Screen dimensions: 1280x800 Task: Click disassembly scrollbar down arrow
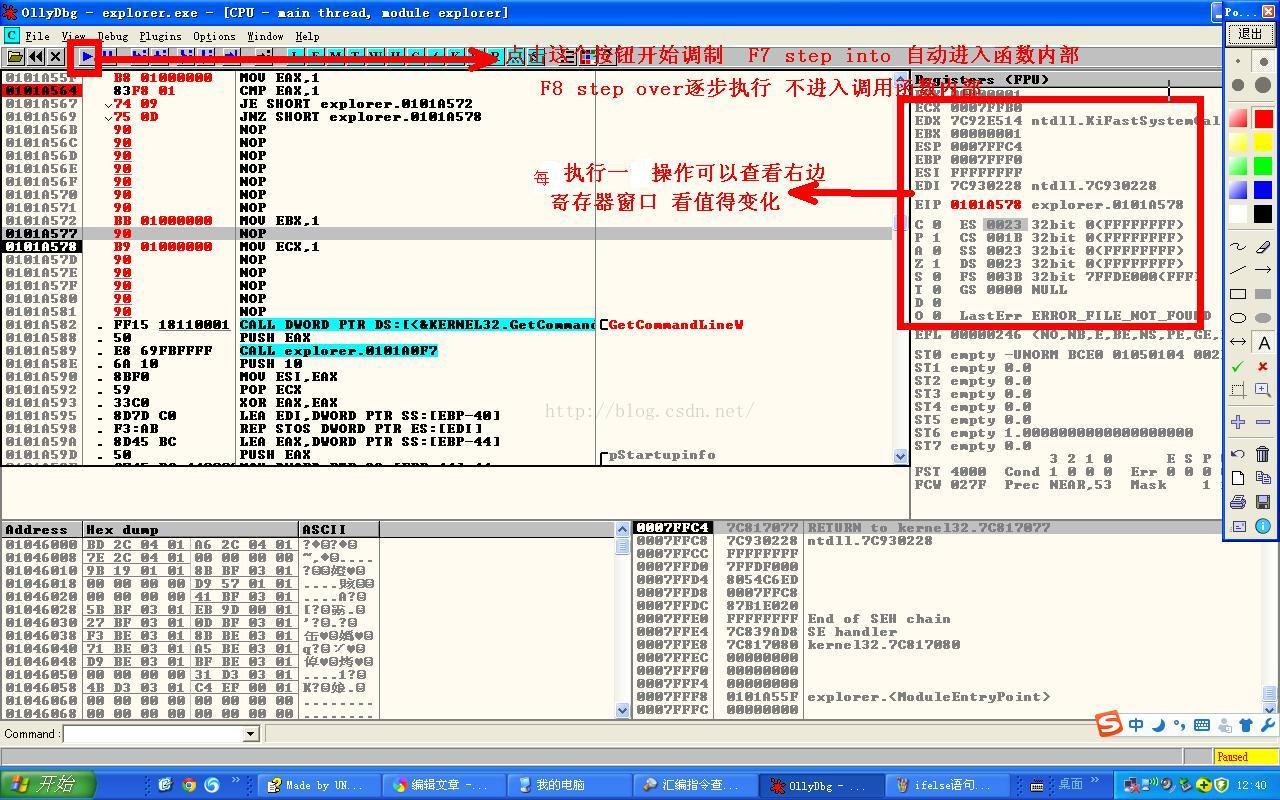902,456
